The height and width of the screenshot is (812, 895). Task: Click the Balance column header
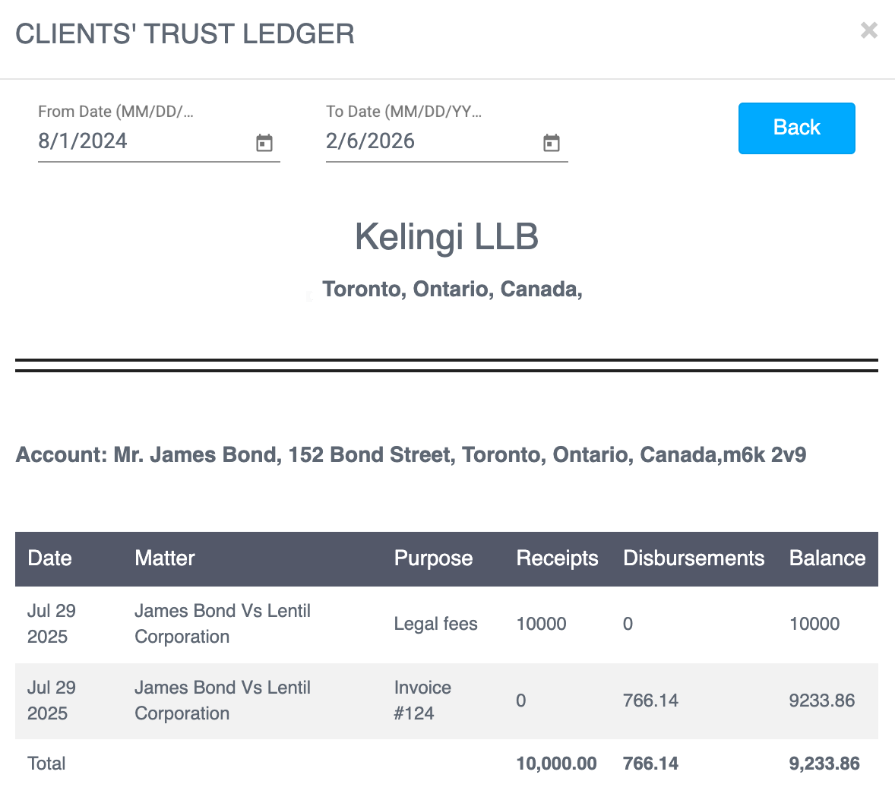coord(827,558)
